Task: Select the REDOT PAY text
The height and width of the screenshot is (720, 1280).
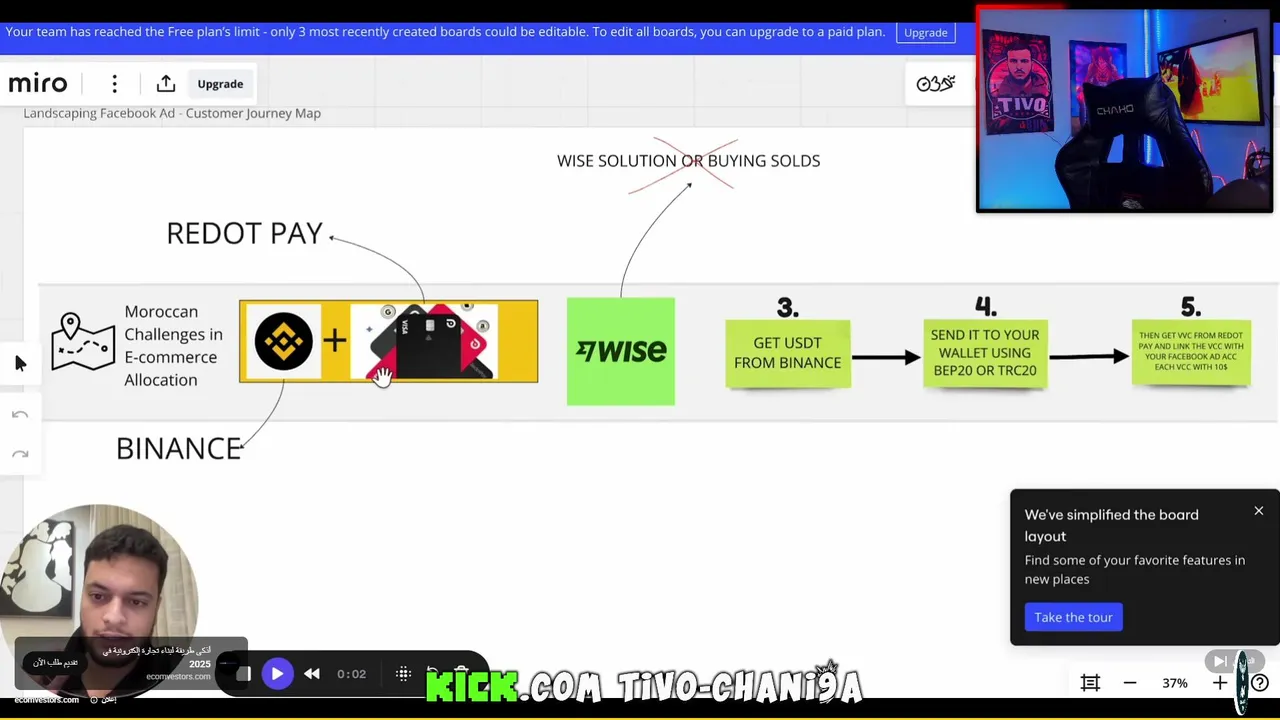Action: [244, 234]
